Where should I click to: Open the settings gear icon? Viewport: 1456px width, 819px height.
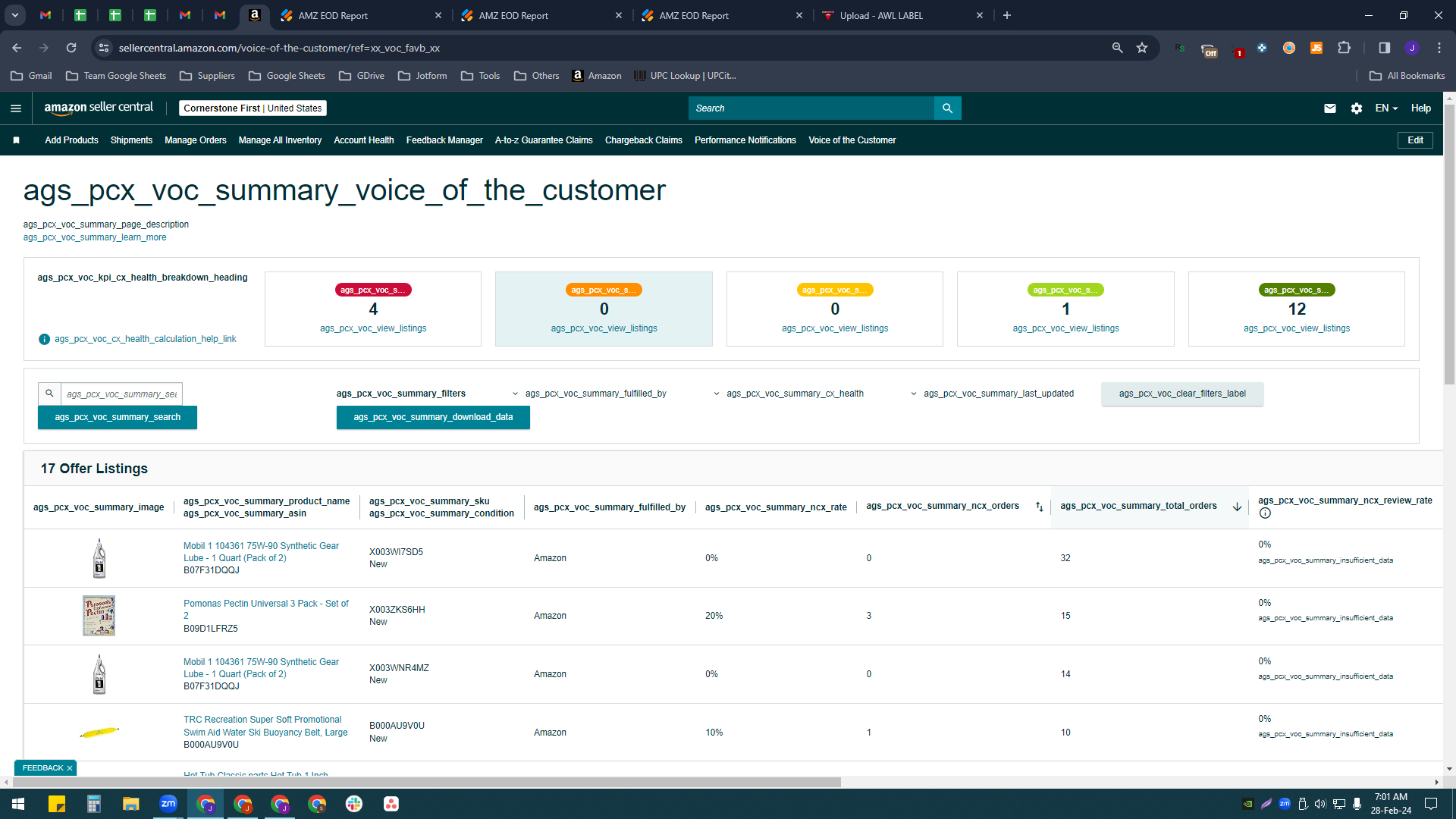1357,108
